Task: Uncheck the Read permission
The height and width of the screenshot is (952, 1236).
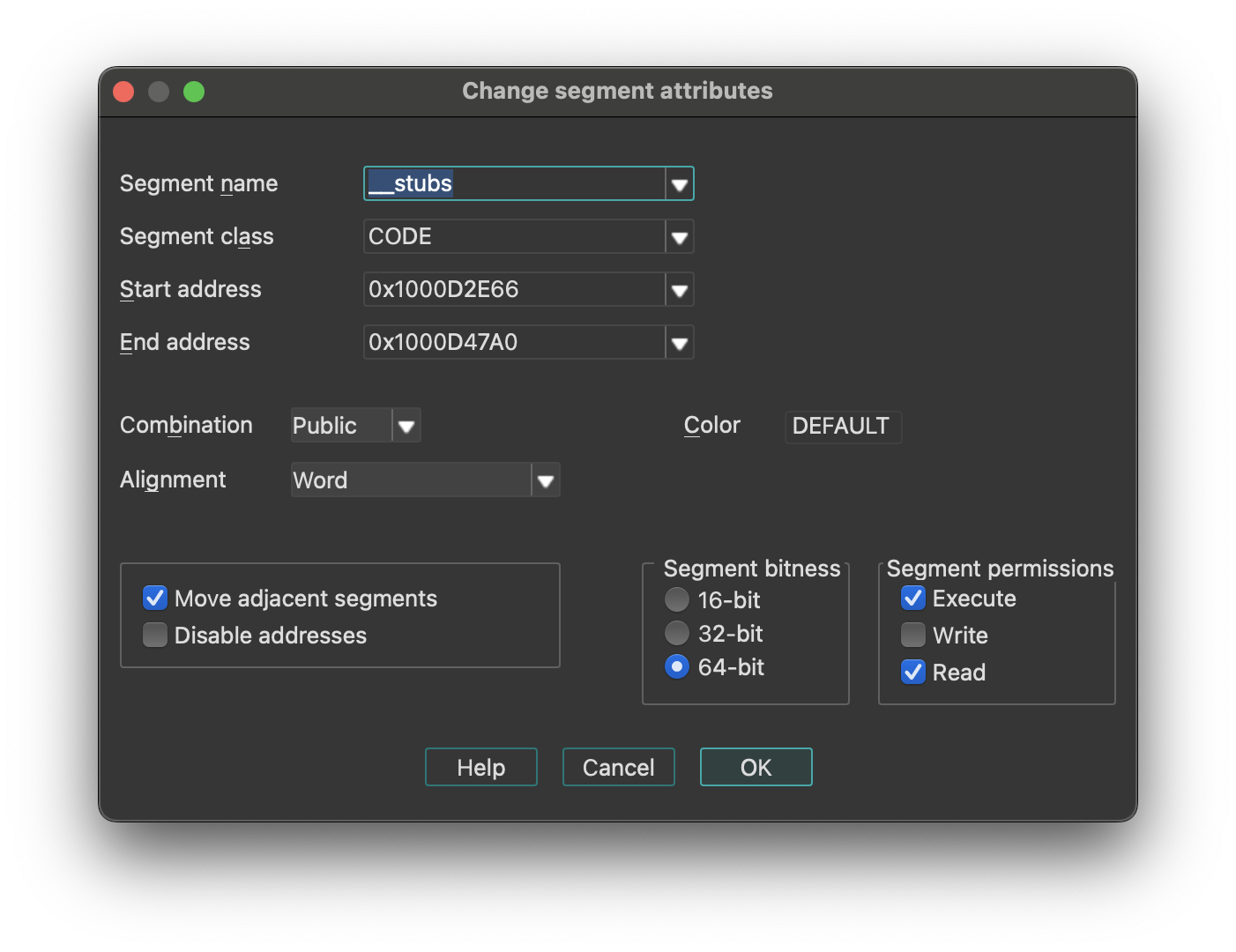Action: (912, 672)
